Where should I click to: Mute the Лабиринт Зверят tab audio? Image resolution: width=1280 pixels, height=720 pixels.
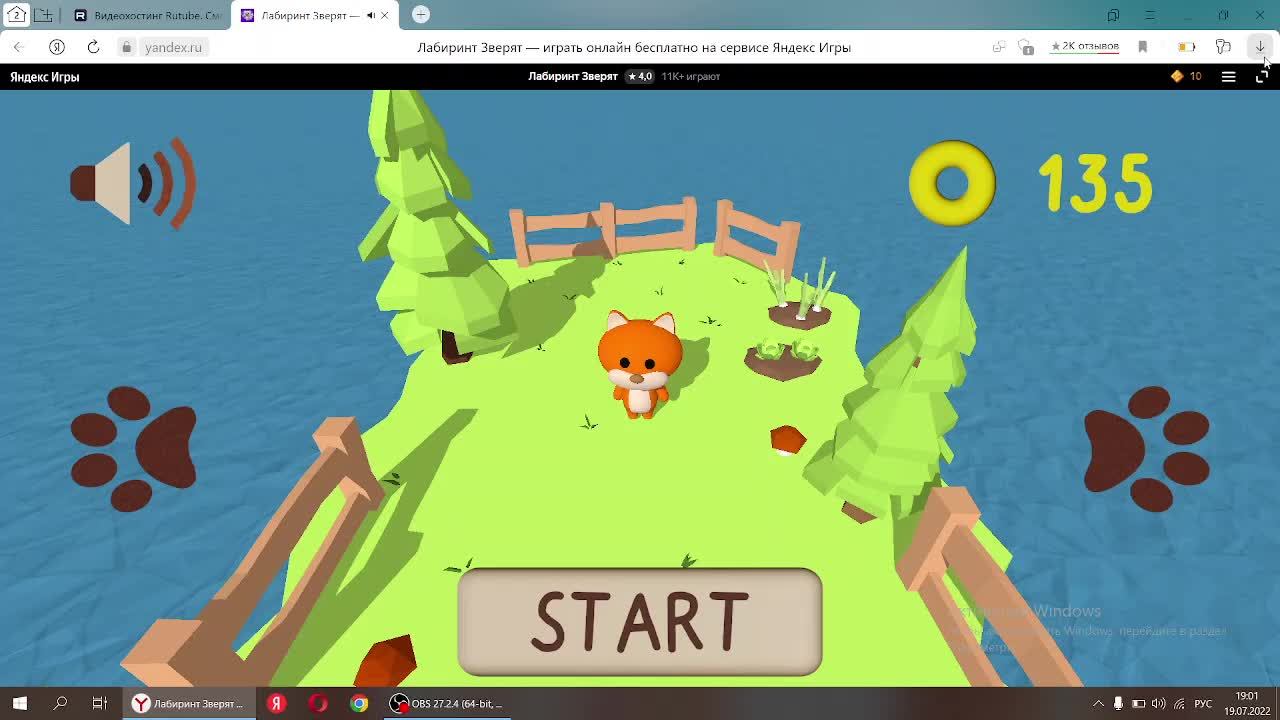371,15
